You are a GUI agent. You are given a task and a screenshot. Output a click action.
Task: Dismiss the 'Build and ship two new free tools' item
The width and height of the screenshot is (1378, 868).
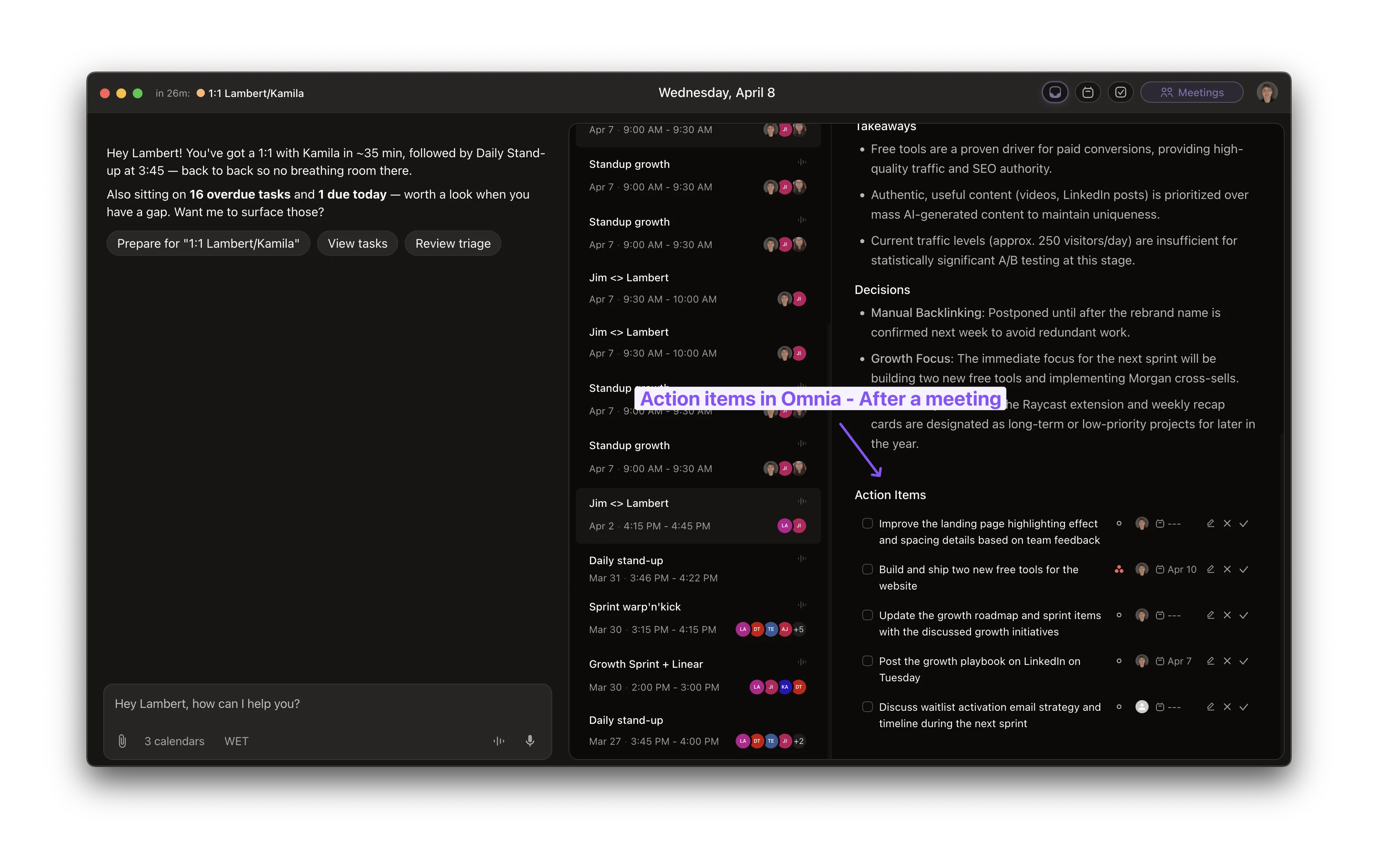1227,570
